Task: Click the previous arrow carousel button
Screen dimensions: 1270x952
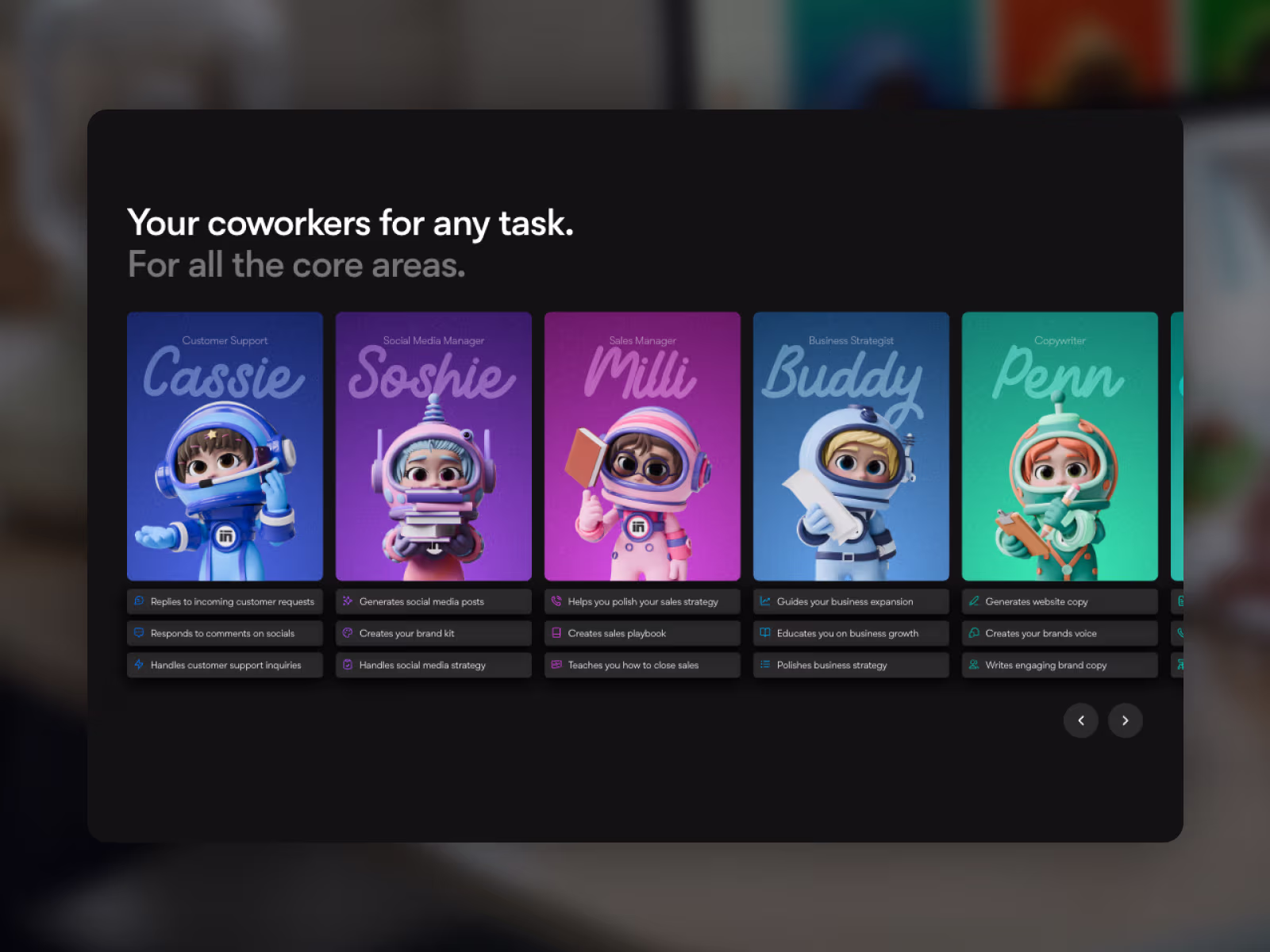Action: [x=1080, y=720]
